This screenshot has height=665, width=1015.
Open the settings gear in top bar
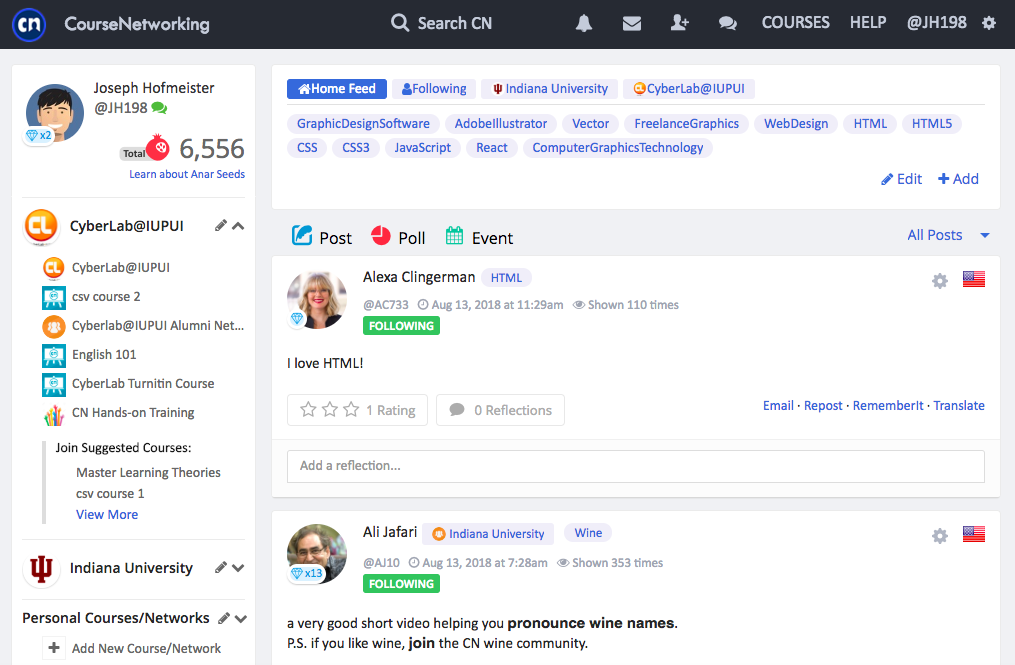click(988, 23)
